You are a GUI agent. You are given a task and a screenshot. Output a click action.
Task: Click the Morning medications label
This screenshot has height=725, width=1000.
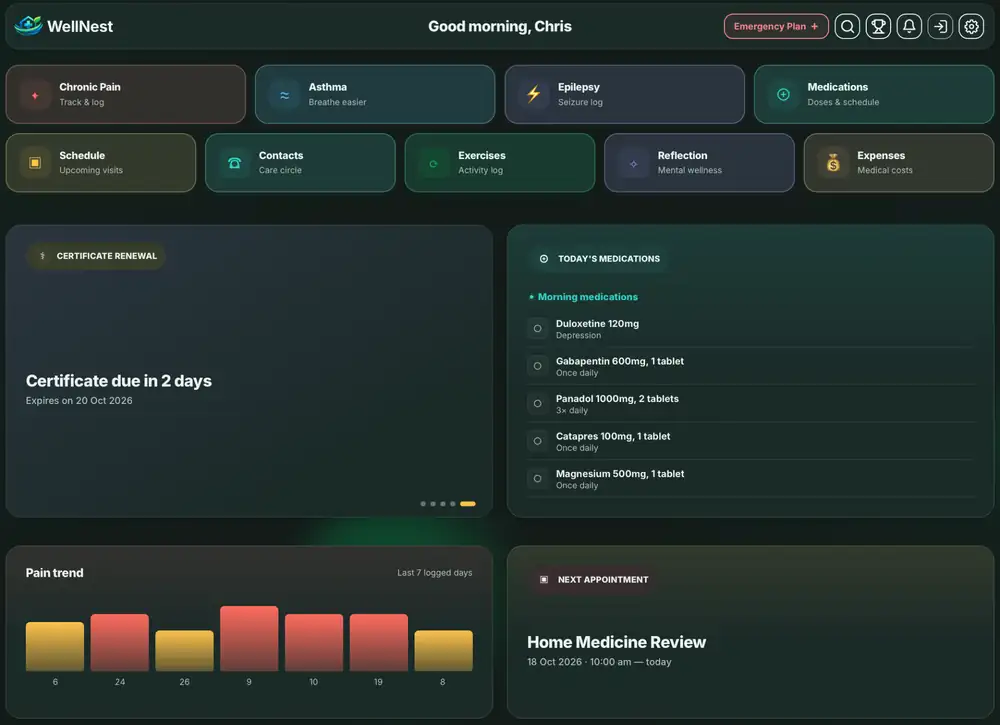point(587,297)
